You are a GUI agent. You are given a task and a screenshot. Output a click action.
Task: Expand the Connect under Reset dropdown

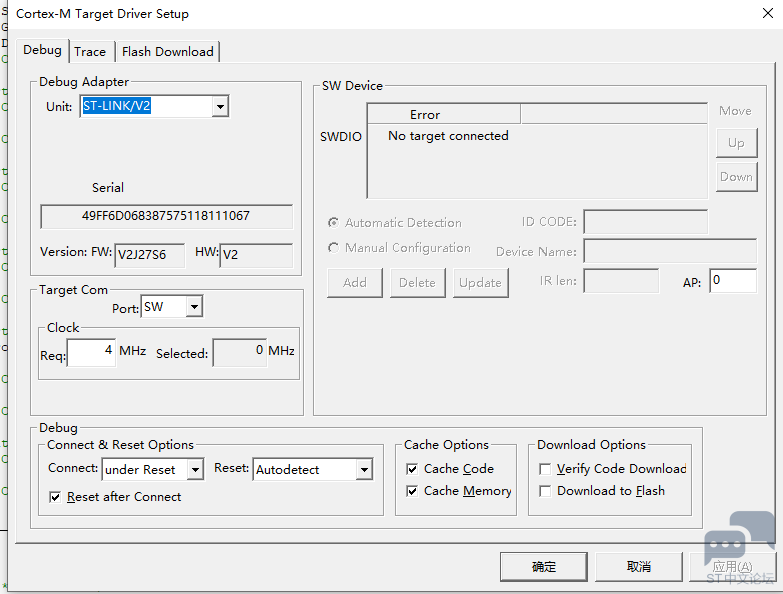tap(195, 470)
